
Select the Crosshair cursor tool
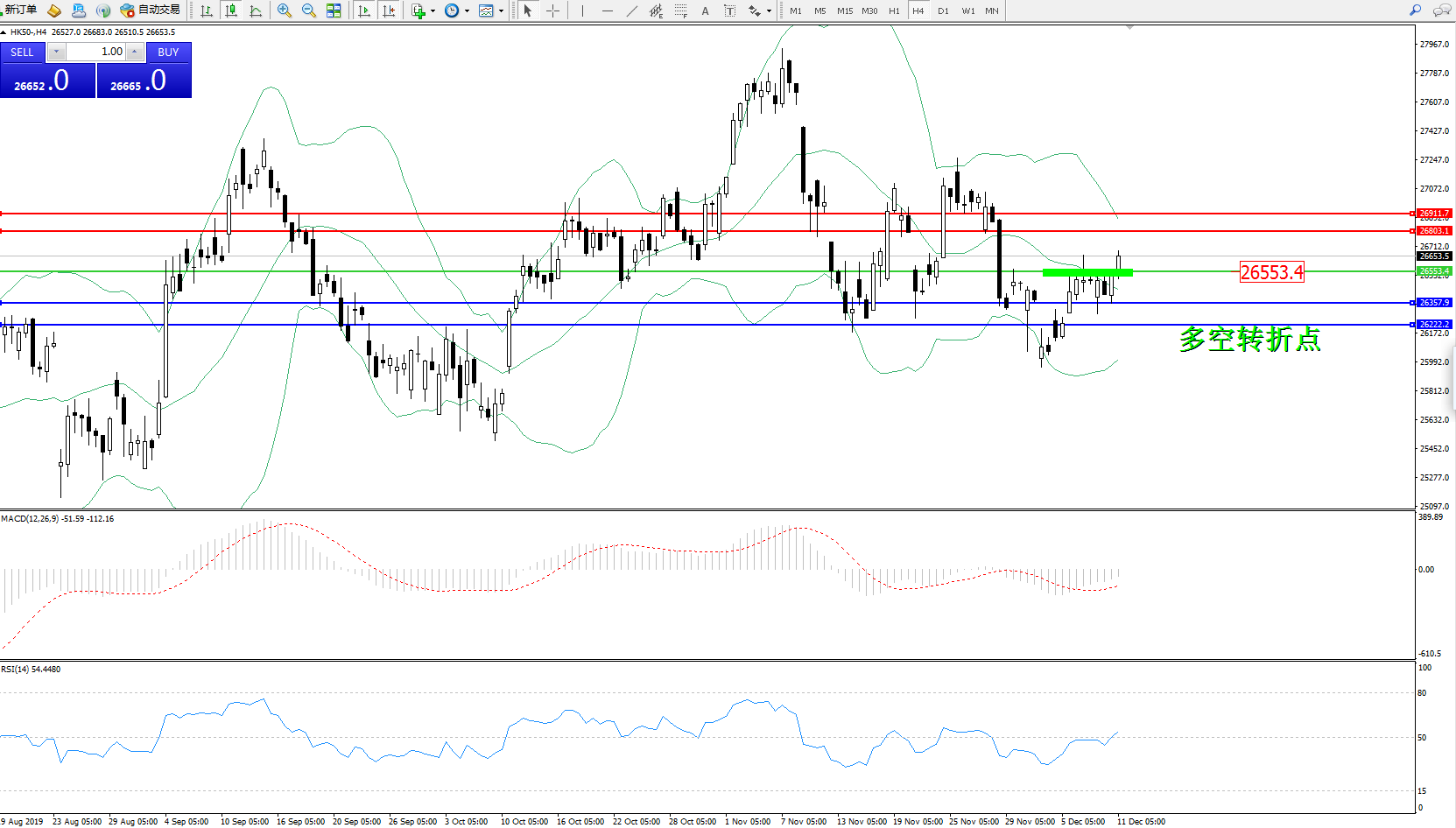pos(552,11)
